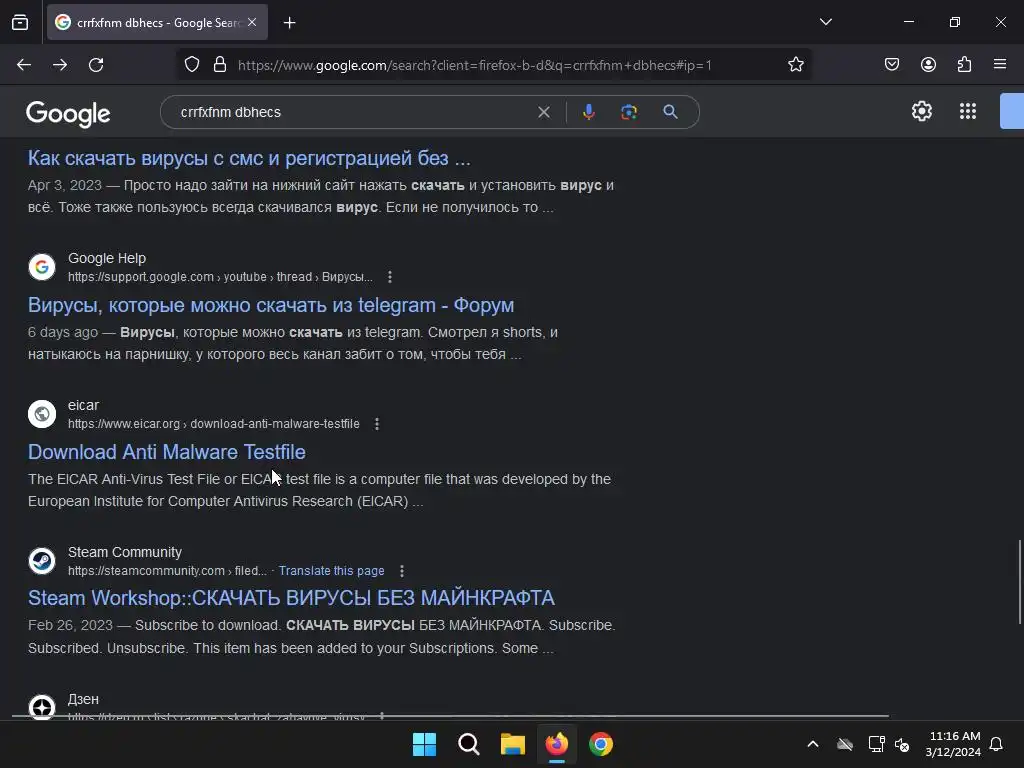Viewport: 1024px width, 768px height.
Task: Open more options for Steam result
Action: coord(402,571)
